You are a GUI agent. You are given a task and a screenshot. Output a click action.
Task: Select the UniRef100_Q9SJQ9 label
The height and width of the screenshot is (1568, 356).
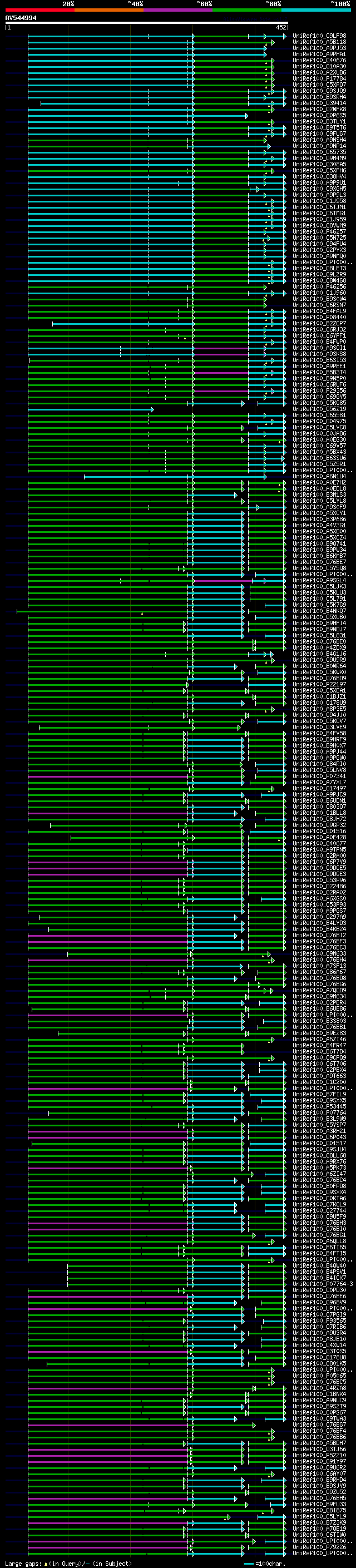point(319,91)
